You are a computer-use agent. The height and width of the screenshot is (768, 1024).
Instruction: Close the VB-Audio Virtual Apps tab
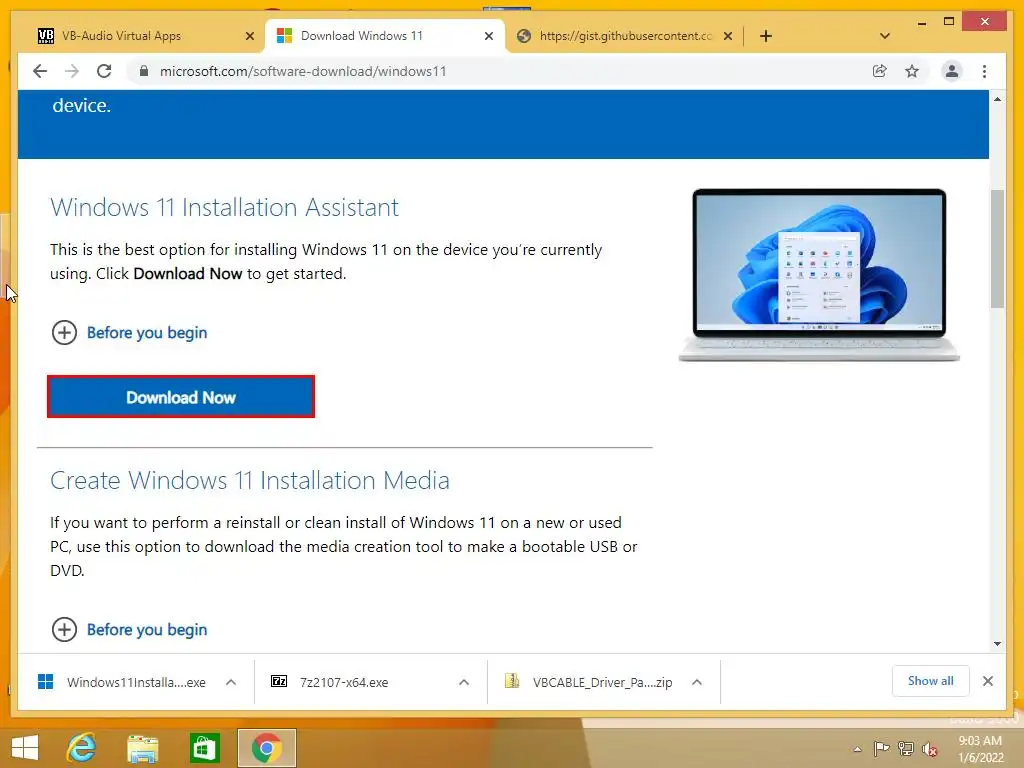click(249, 37)
